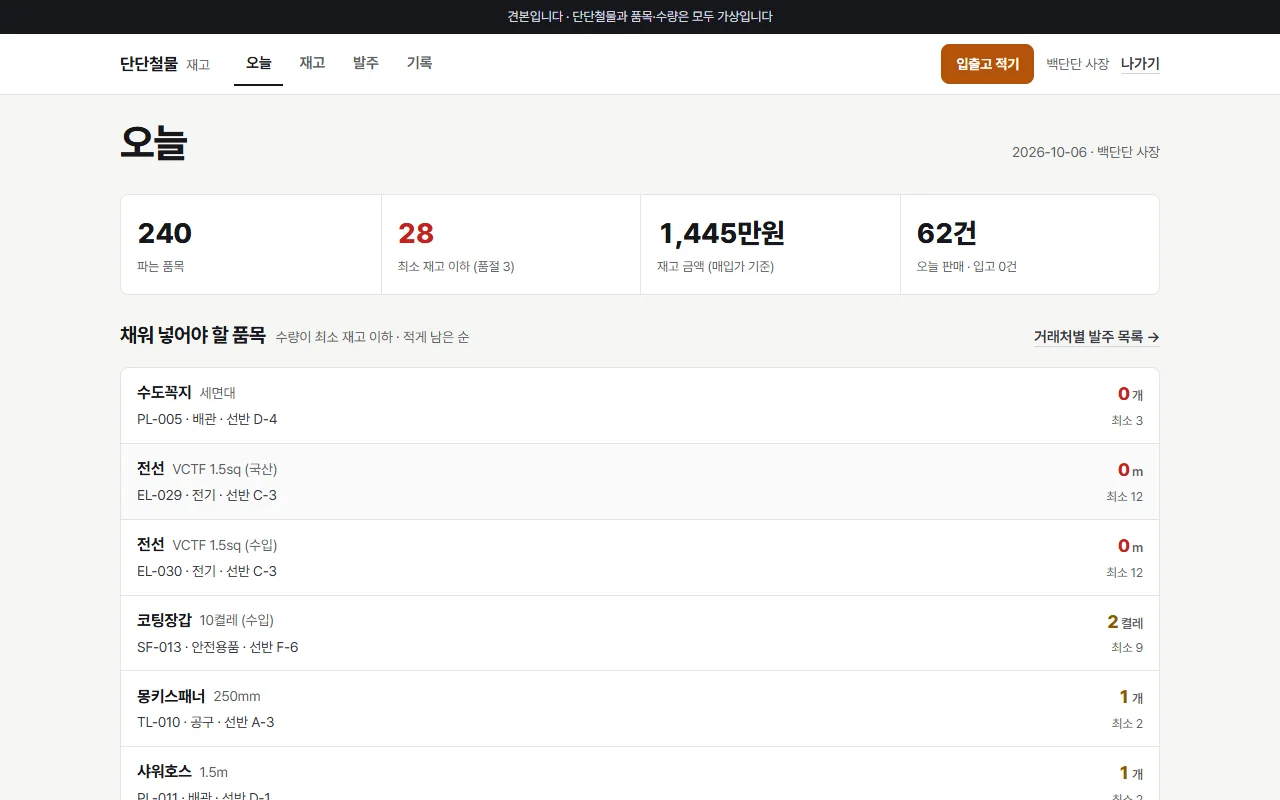Select the 수도꼭지 세면대 item row
1280x800 pixels.
640,406
